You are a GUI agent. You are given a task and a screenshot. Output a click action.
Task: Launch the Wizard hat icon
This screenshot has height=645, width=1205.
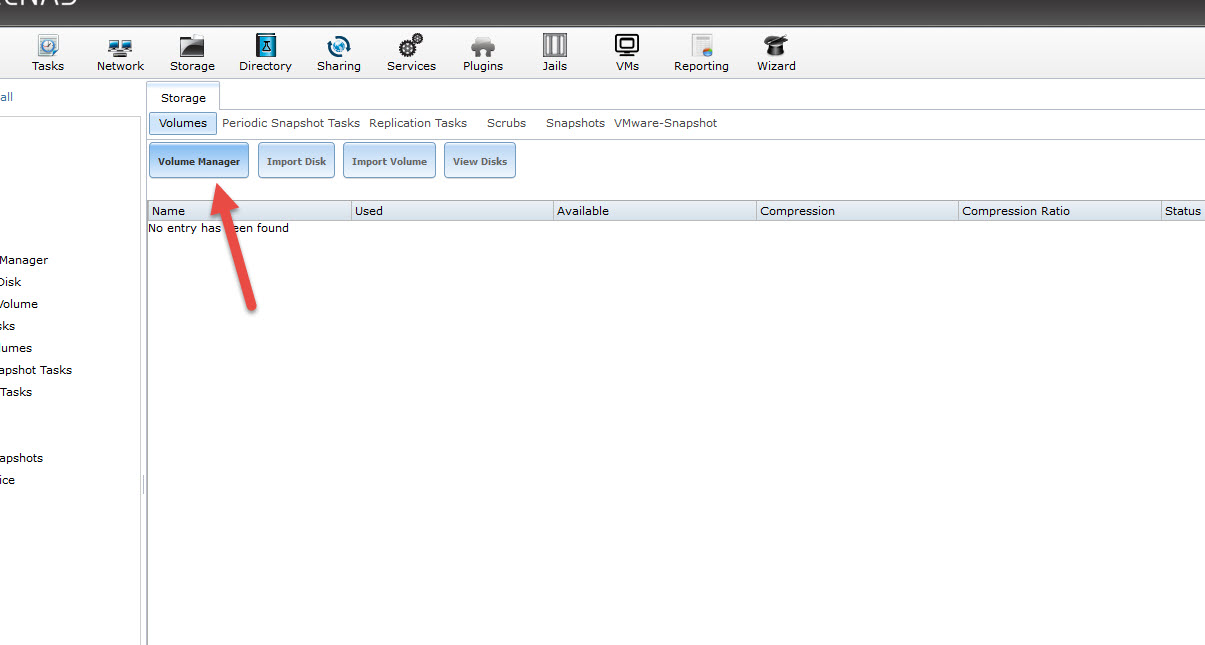pos(776,47)
